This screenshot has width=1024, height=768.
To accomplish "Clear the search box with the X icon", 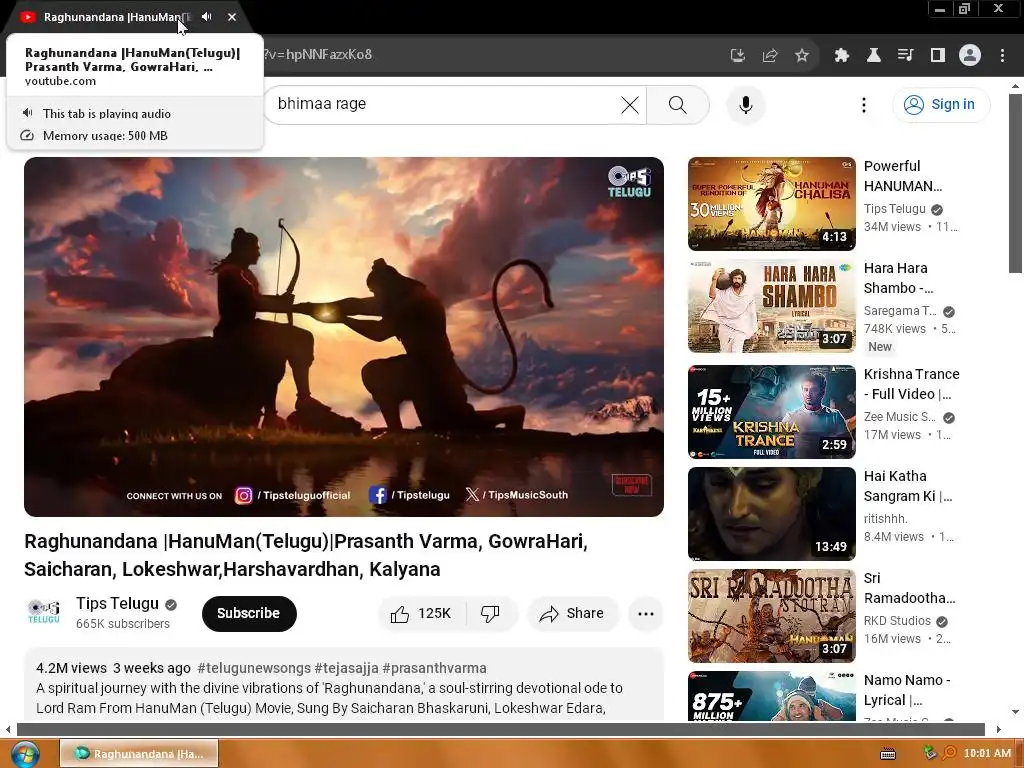I will click(630, 104).
